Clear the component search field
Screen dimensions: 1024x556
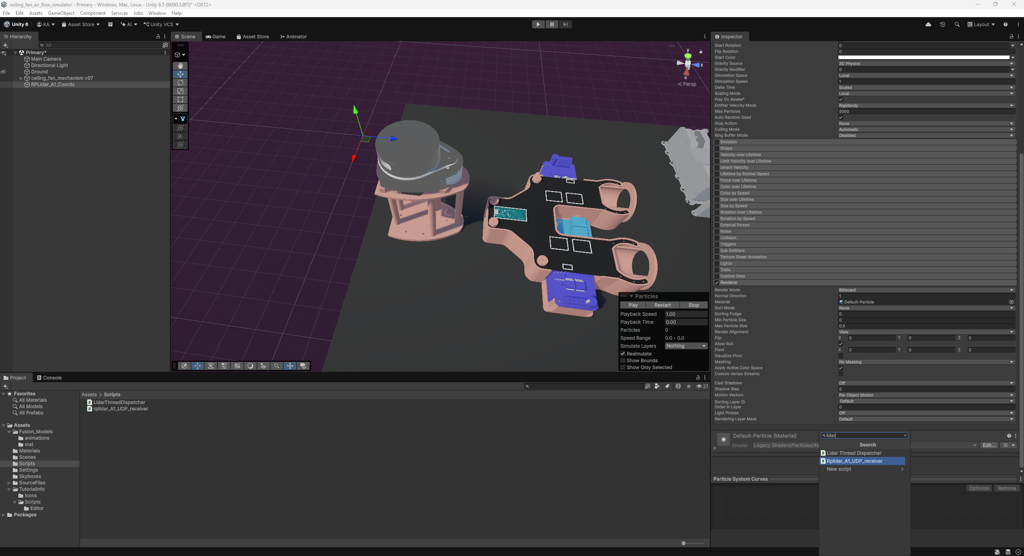point(905,435)
